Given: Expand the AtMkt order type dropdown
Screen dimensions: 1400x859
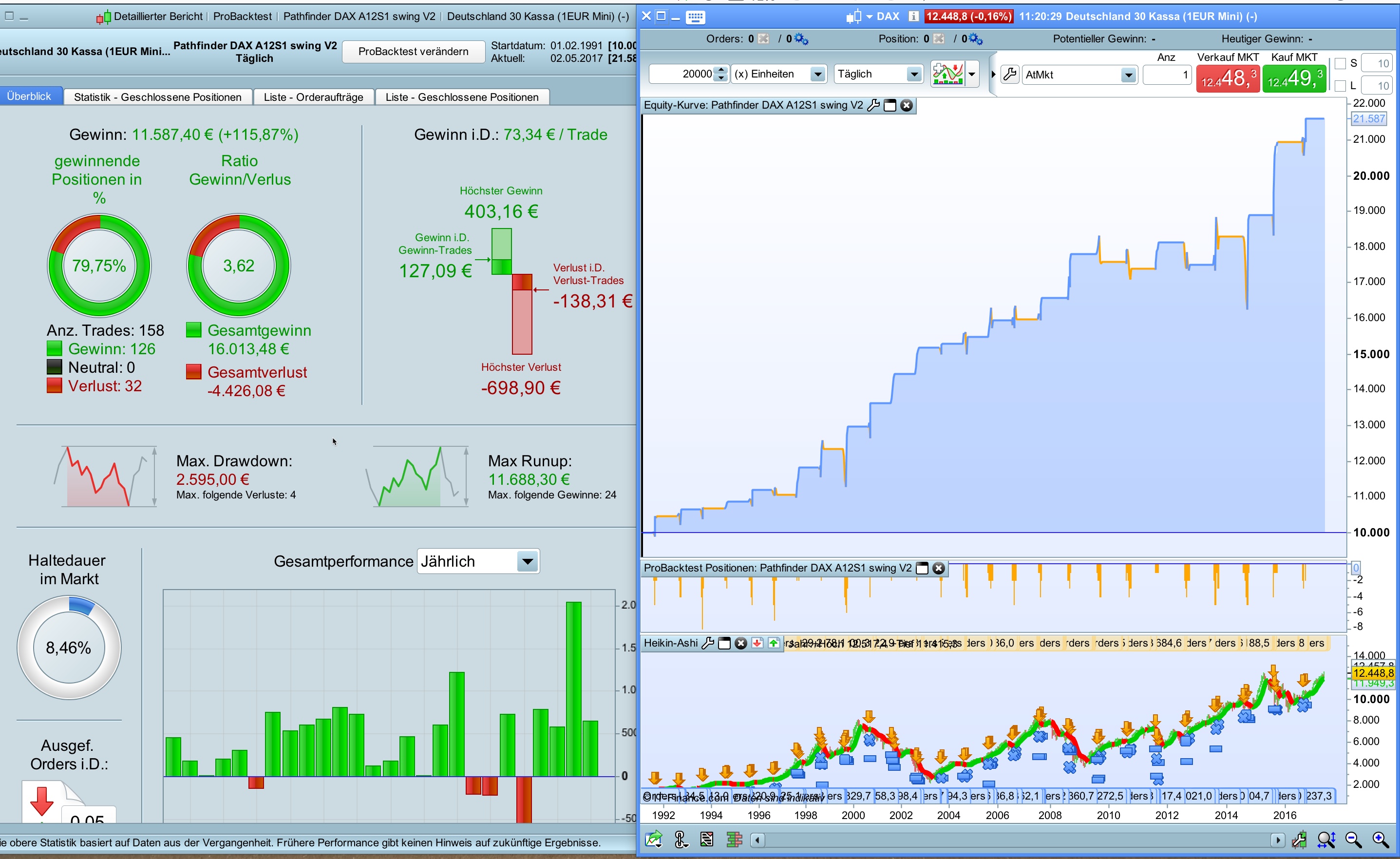Looking at the screenshot, I should pyautogui.click(x=1128, y=75).
